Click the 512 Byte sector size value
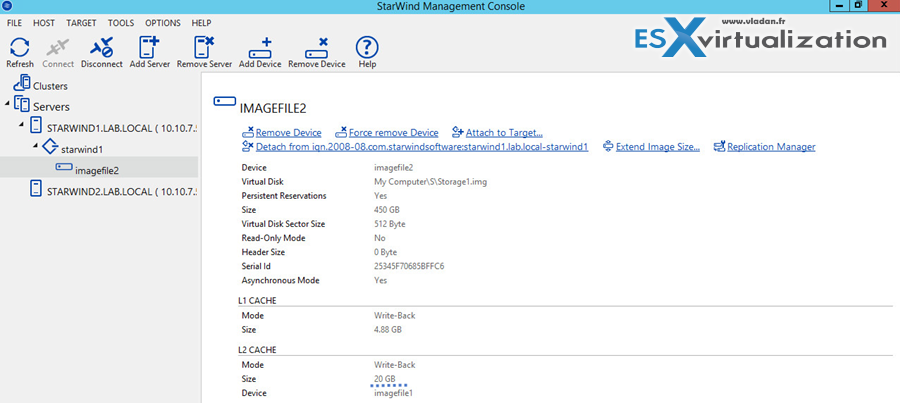This screenshot has height=403, width=900. tap(390, 224)
